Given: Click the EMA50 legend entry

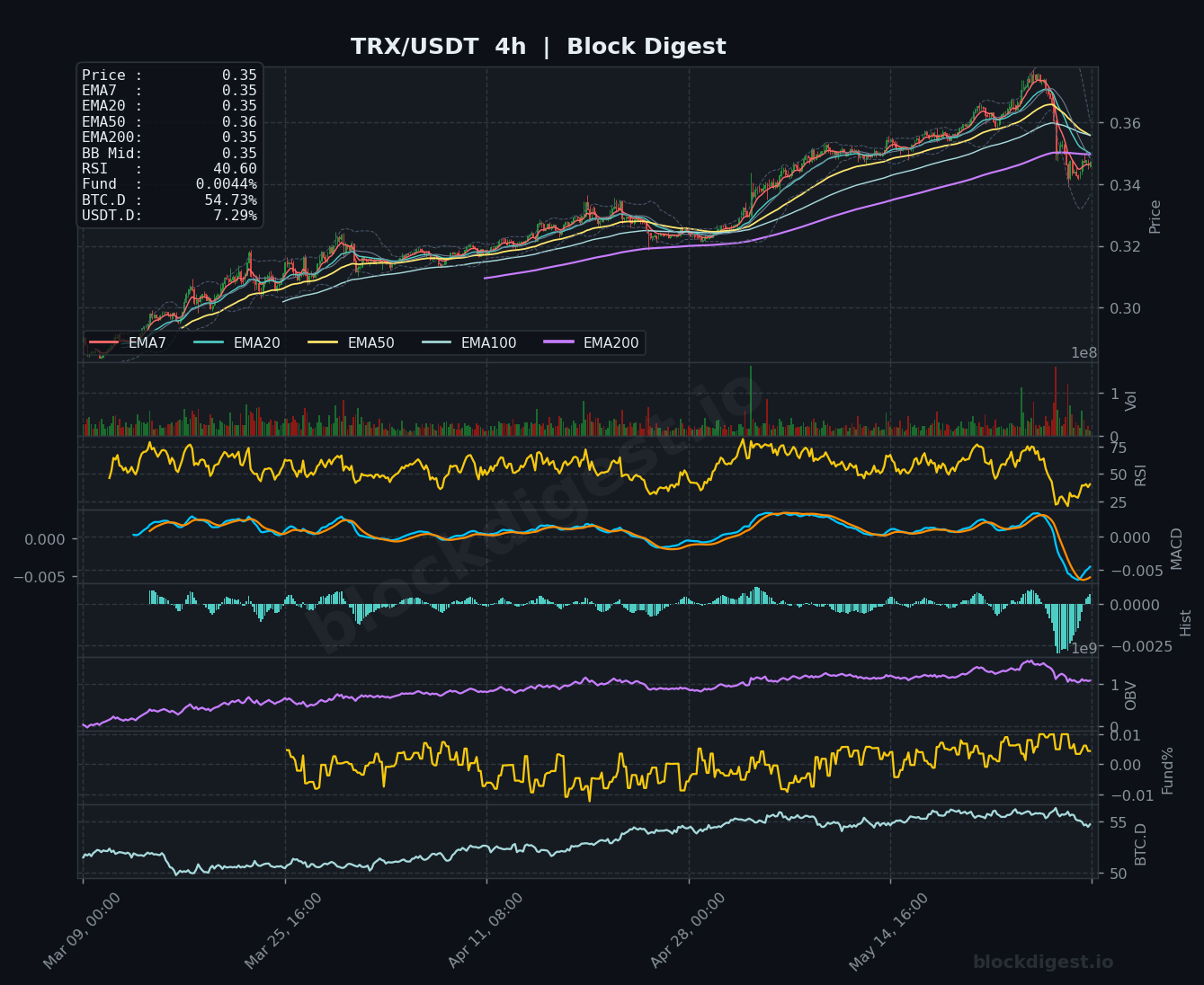Looking at the screenshot, I should click(x=351, y=342).
